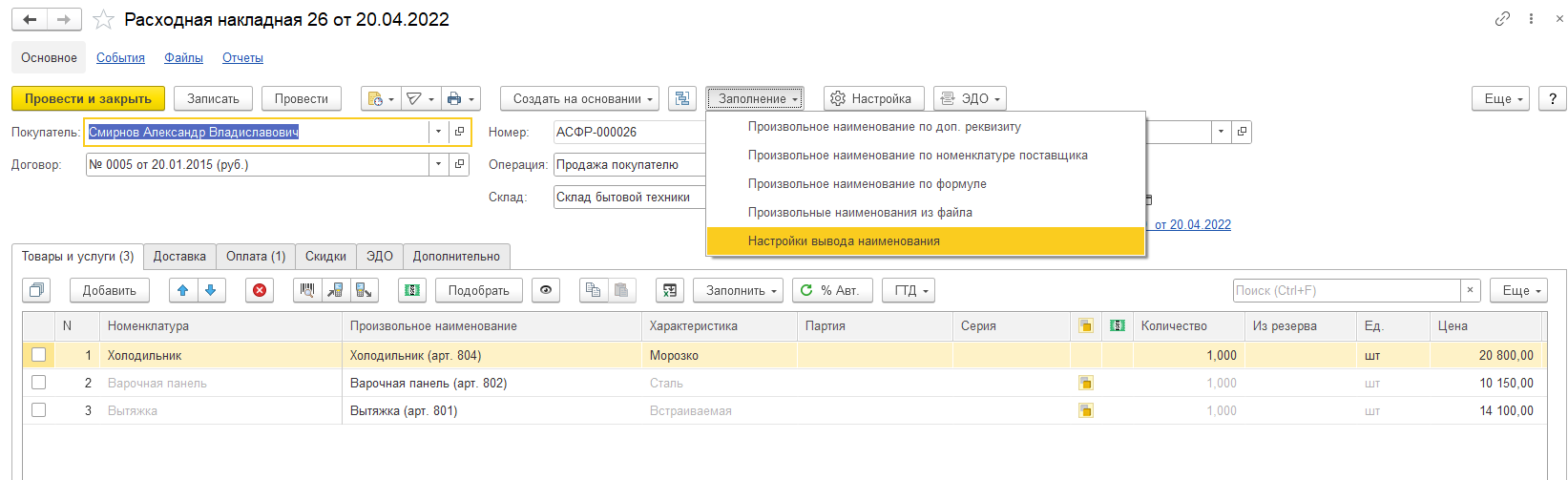Click the green serial numbers toolbar icon
The image size is (1568, 480).
(412, 290)
